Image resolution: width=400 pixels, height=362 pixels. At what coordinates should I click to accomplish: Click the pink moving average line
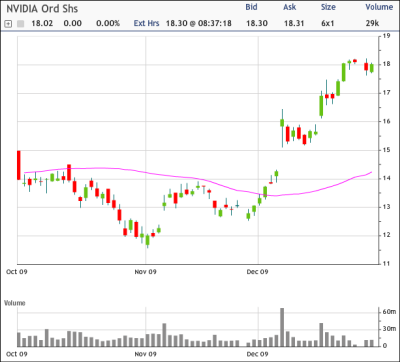[x=198, y=179]
